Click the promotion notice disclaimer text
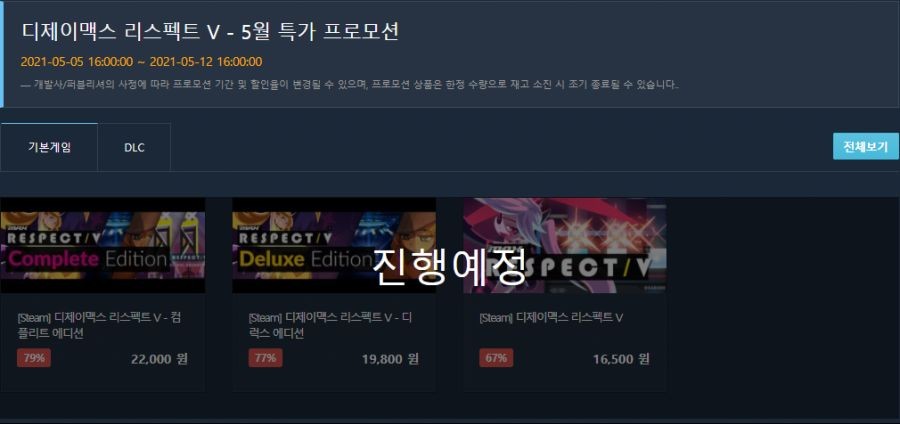 tap(350, 85)
